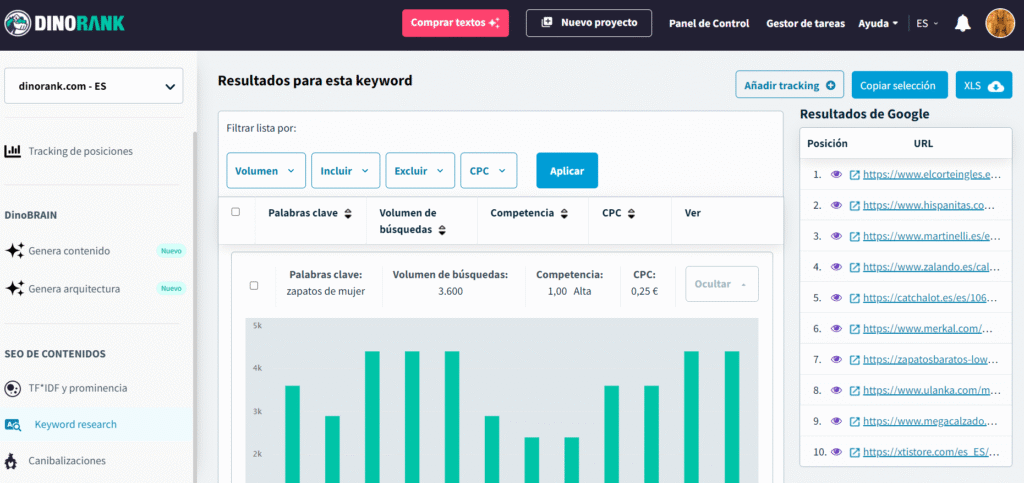Click the 3.600 search volume value
The width and height of the screenshot is (1024, 483).
[x=451, y=292]
